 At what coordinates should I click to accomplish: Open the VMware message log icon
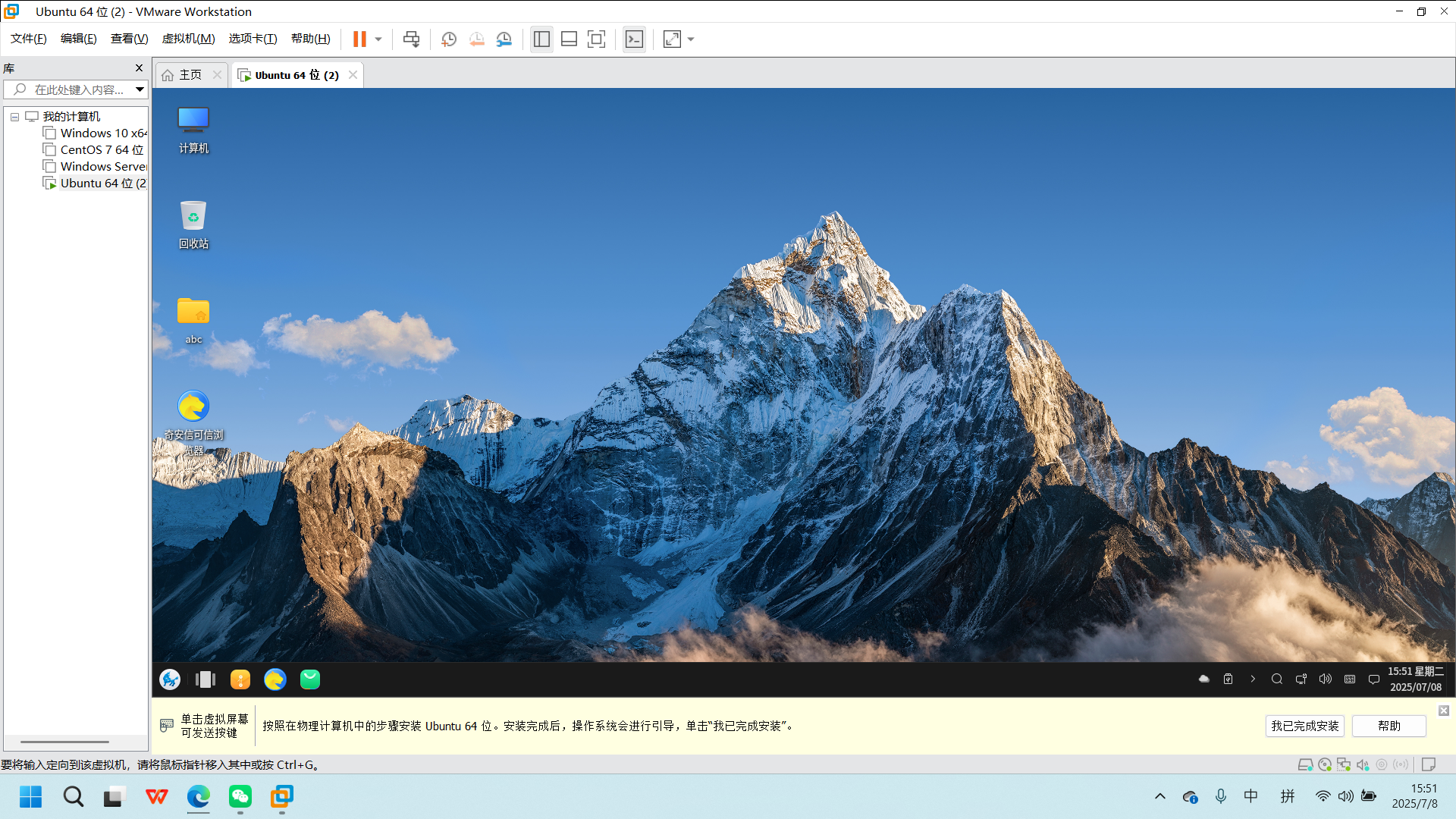[x=1429, y=764]
